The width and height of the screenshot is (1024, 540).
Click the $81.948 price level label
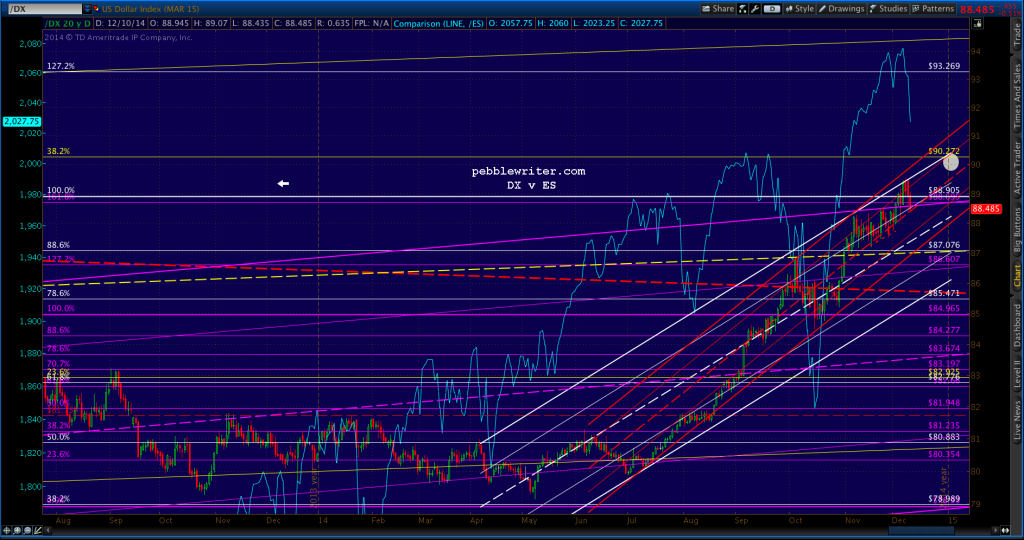944,403
